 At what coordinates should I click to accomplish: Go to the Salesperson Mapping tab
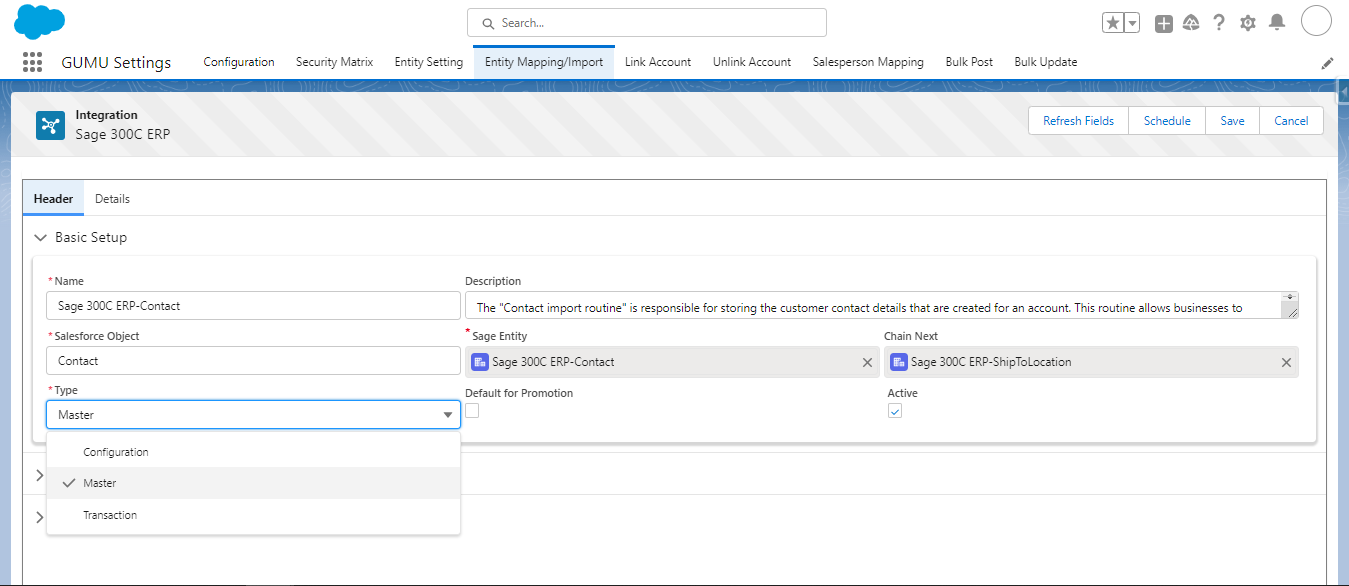pos(868,62)
